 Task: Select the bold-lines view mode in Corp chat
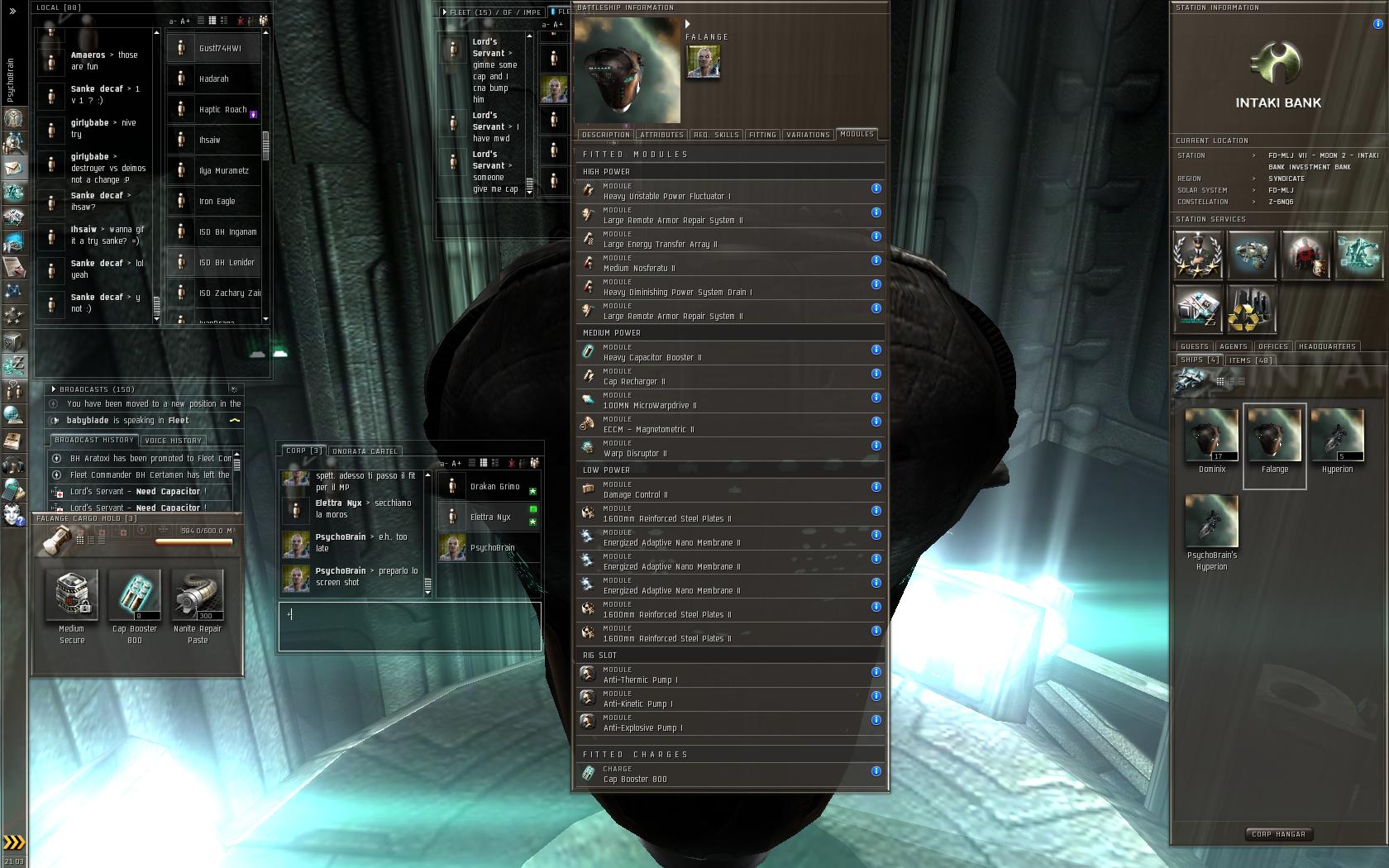point(484,463)
